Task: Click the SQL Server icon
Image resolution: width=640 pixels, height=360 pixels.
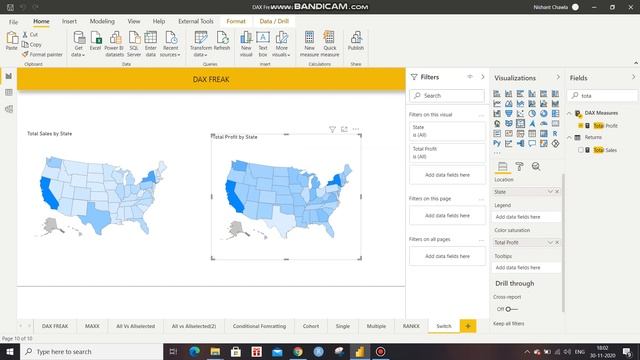Action: point(134,44)
